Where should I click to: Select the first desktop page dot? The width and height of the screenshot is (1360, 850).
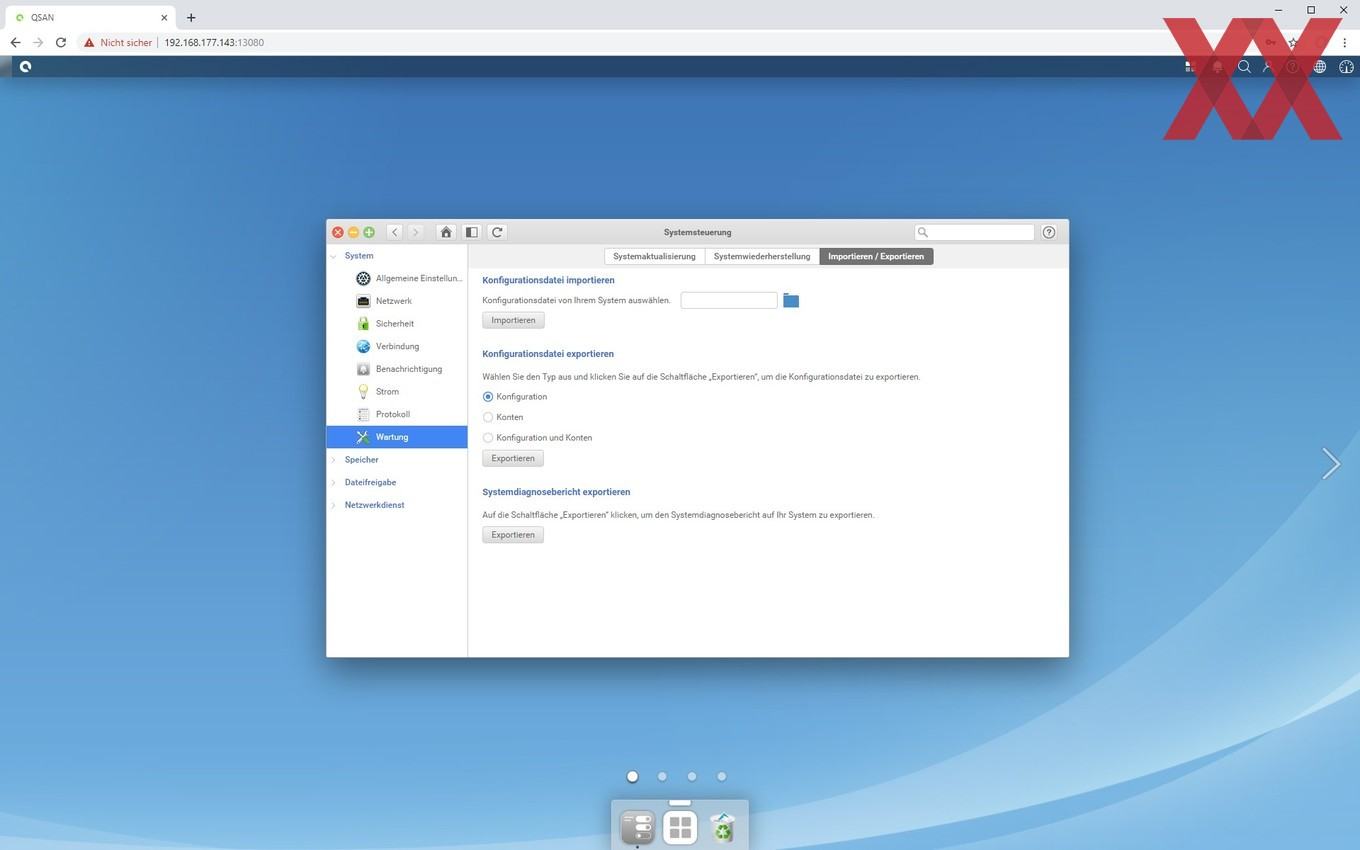pyautogui.click(x=632, y=776)
